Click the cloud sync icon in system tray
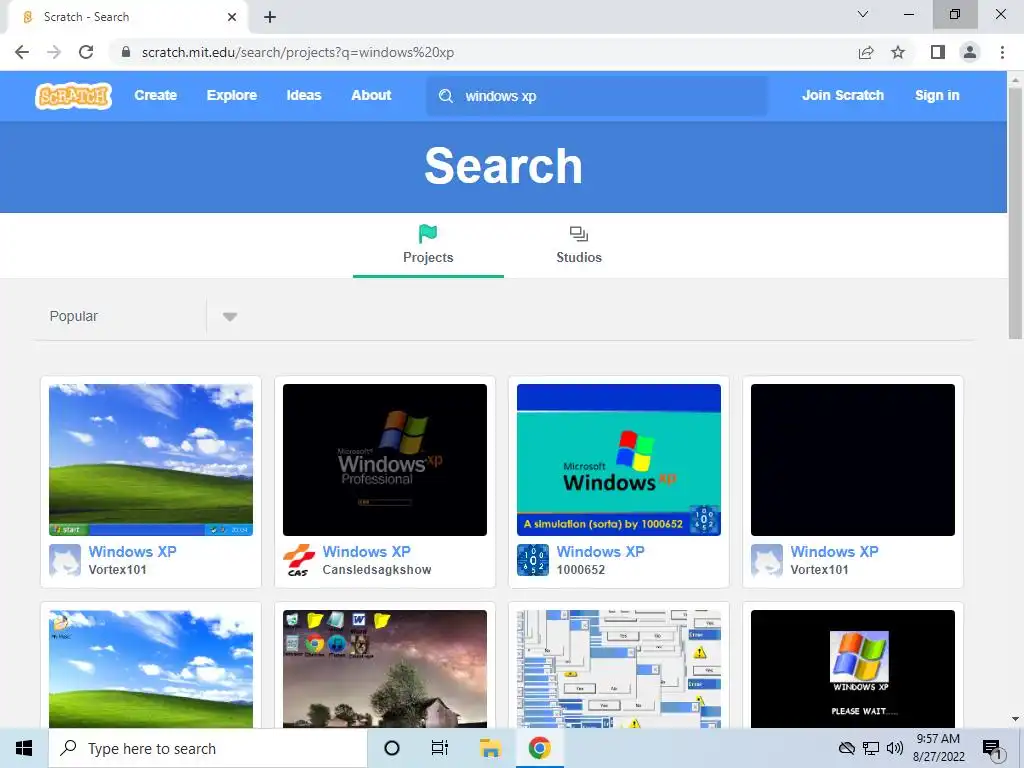 point(846,748)
